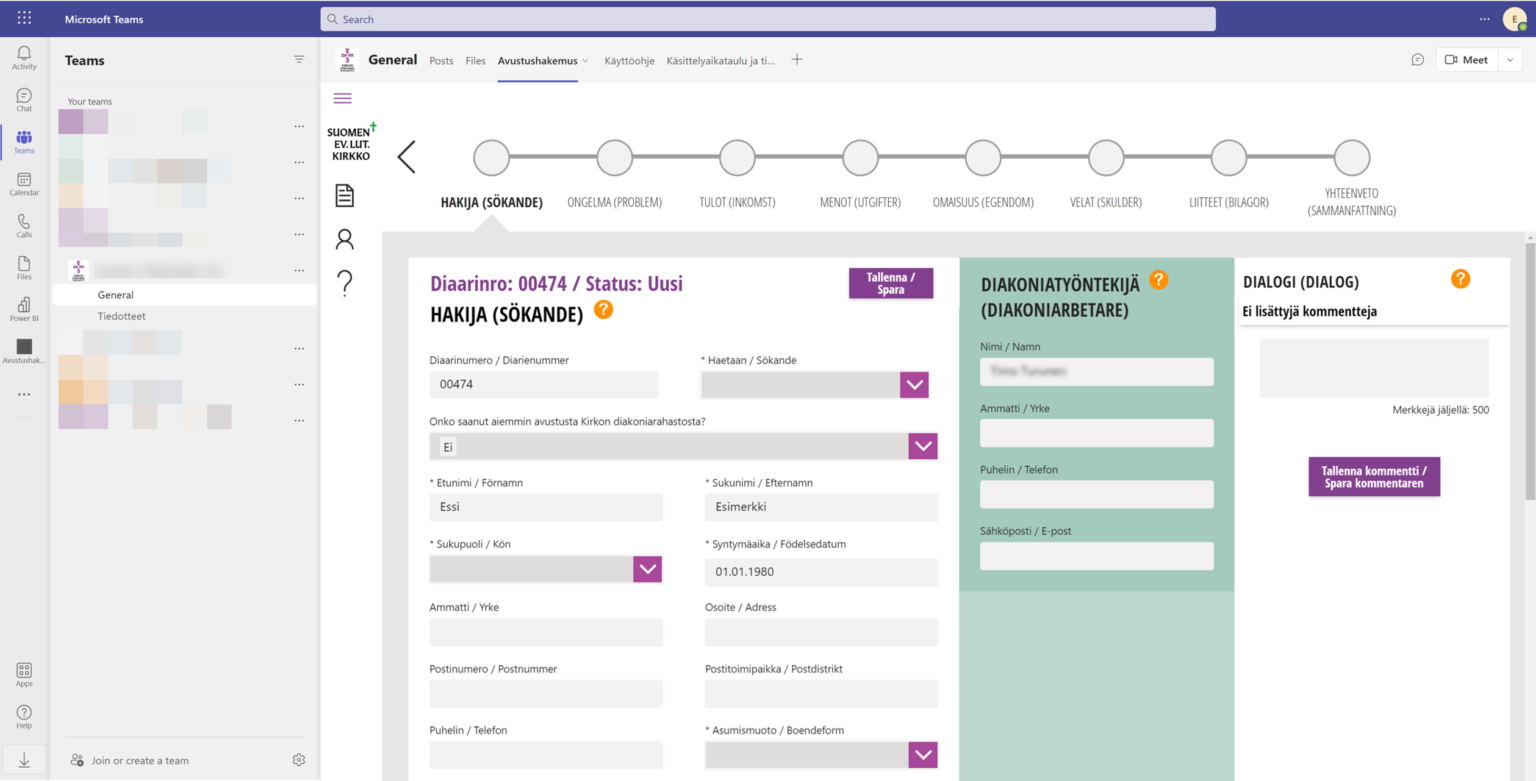The image size is (1536, 781).
Task: Open the Activity feed in Teams rail
Action: coord(24,58)
